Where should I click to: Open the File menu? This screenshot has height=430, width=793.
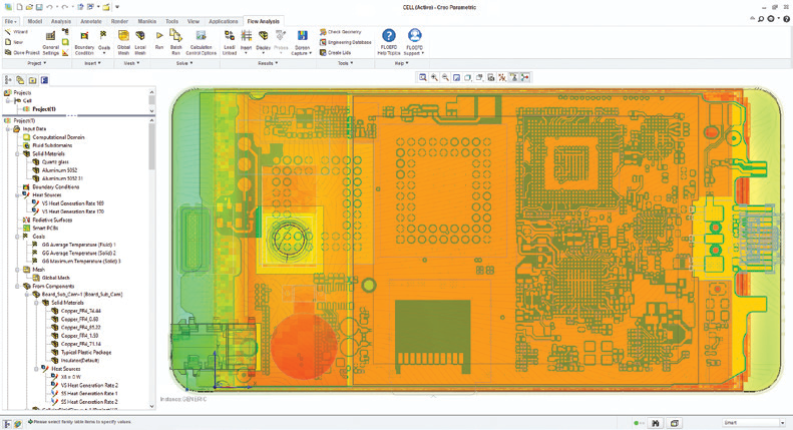pyautogui.click(x=10, y=20)
